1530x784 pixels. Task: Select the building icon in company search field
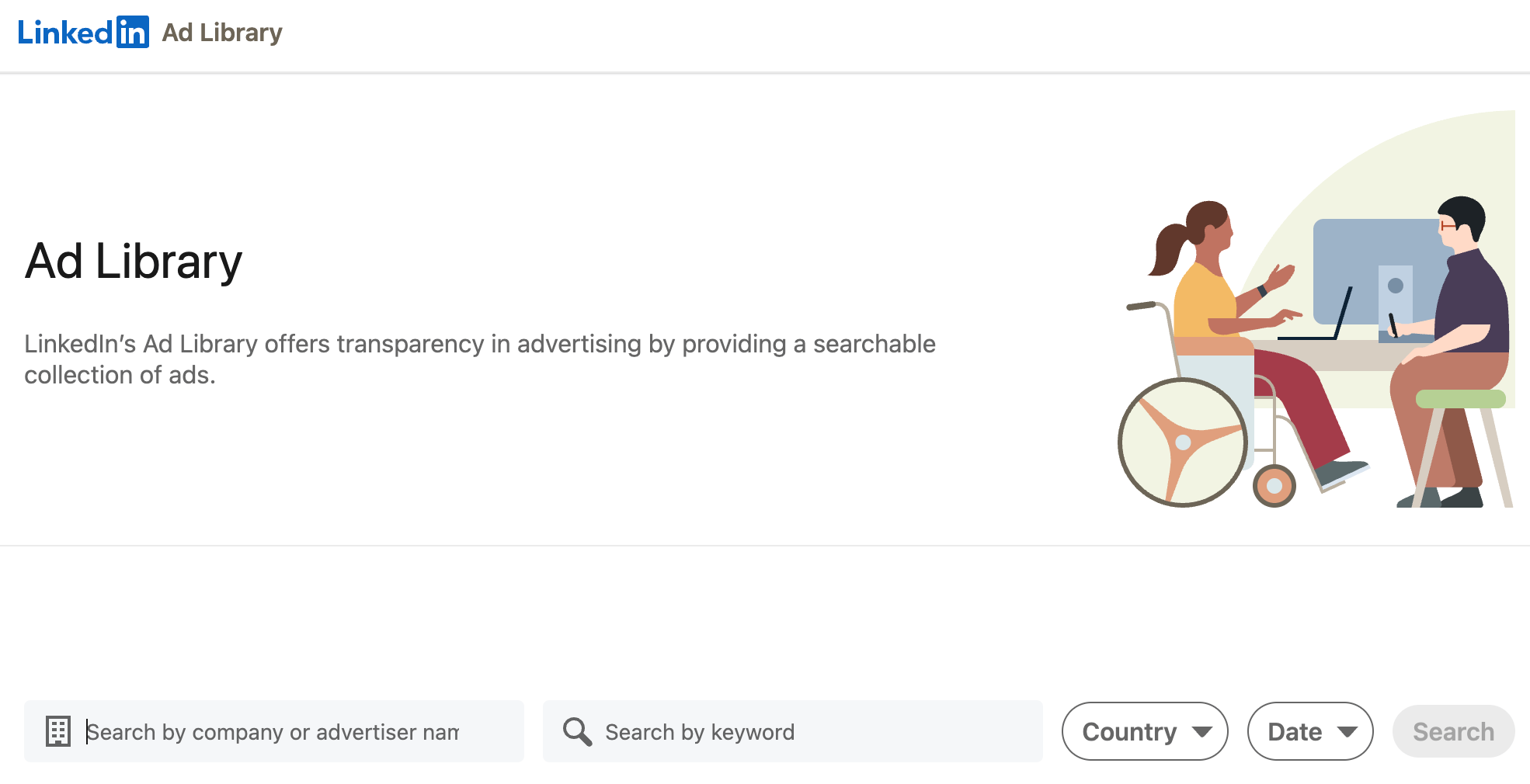click(x=57, y=730)
